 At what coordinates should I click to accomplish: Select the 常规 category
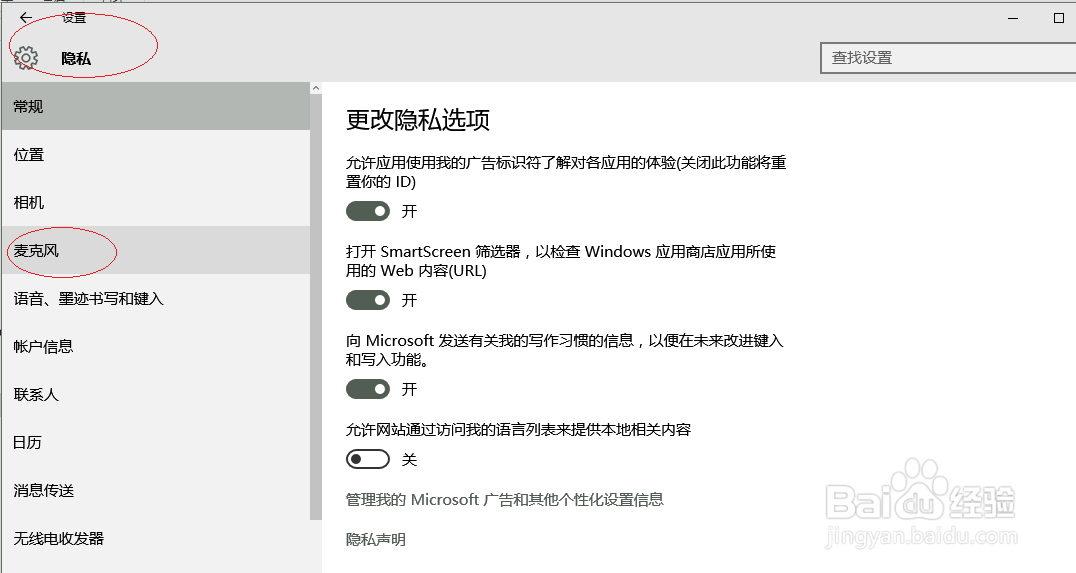pos(156,106)
